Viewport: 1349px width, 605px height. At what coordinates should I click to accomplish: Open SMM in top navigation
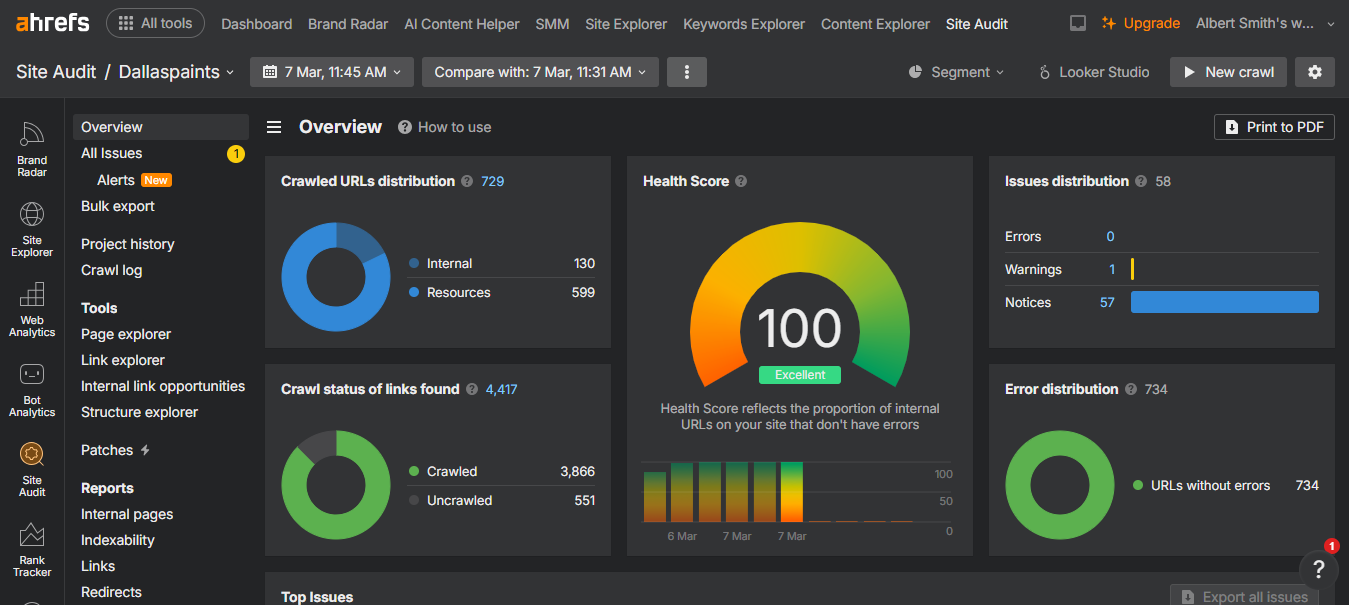(552, 24)
